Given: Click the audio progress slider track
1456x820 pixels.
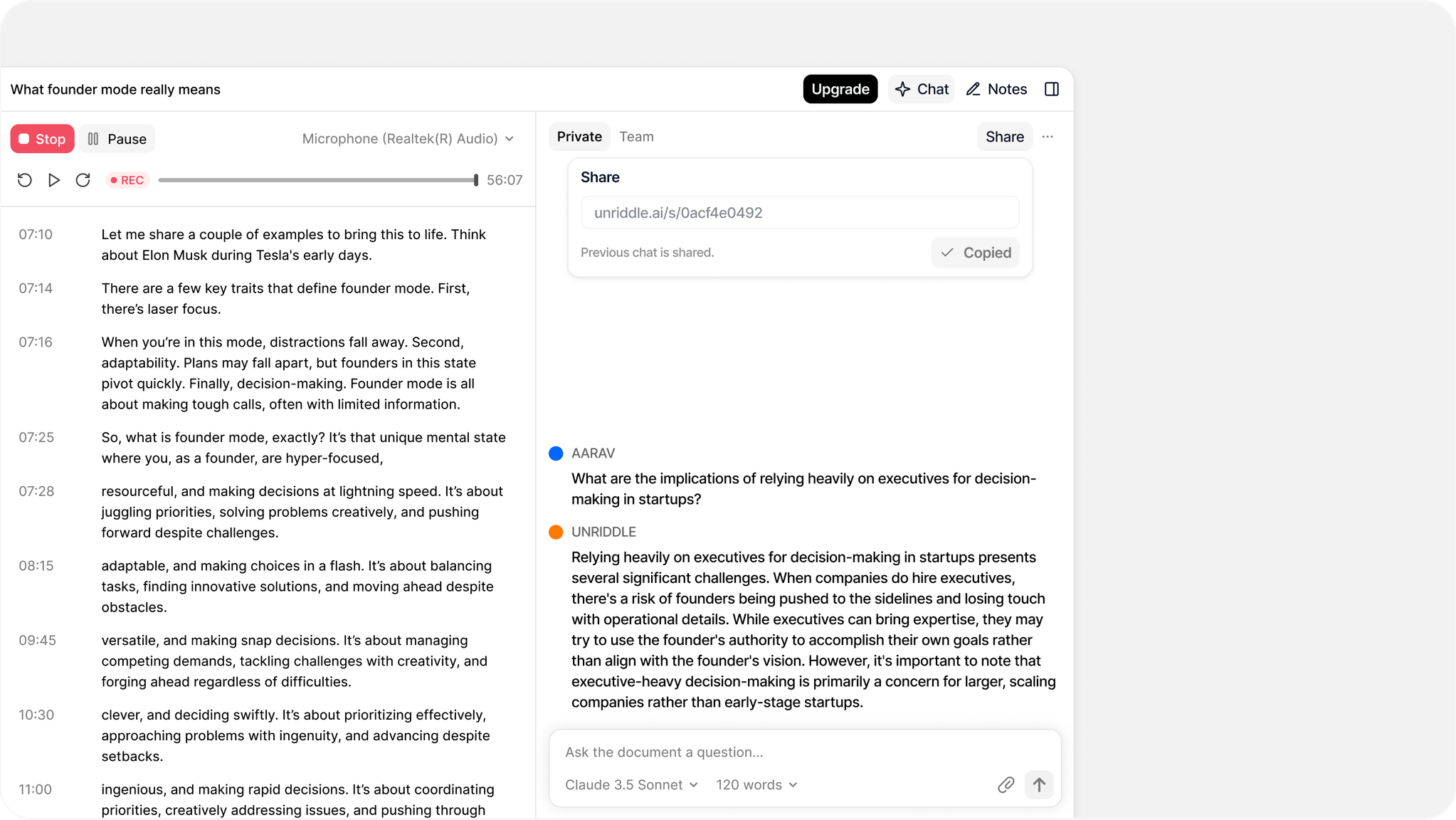Looking at the screenshot, I should point(317,180).
